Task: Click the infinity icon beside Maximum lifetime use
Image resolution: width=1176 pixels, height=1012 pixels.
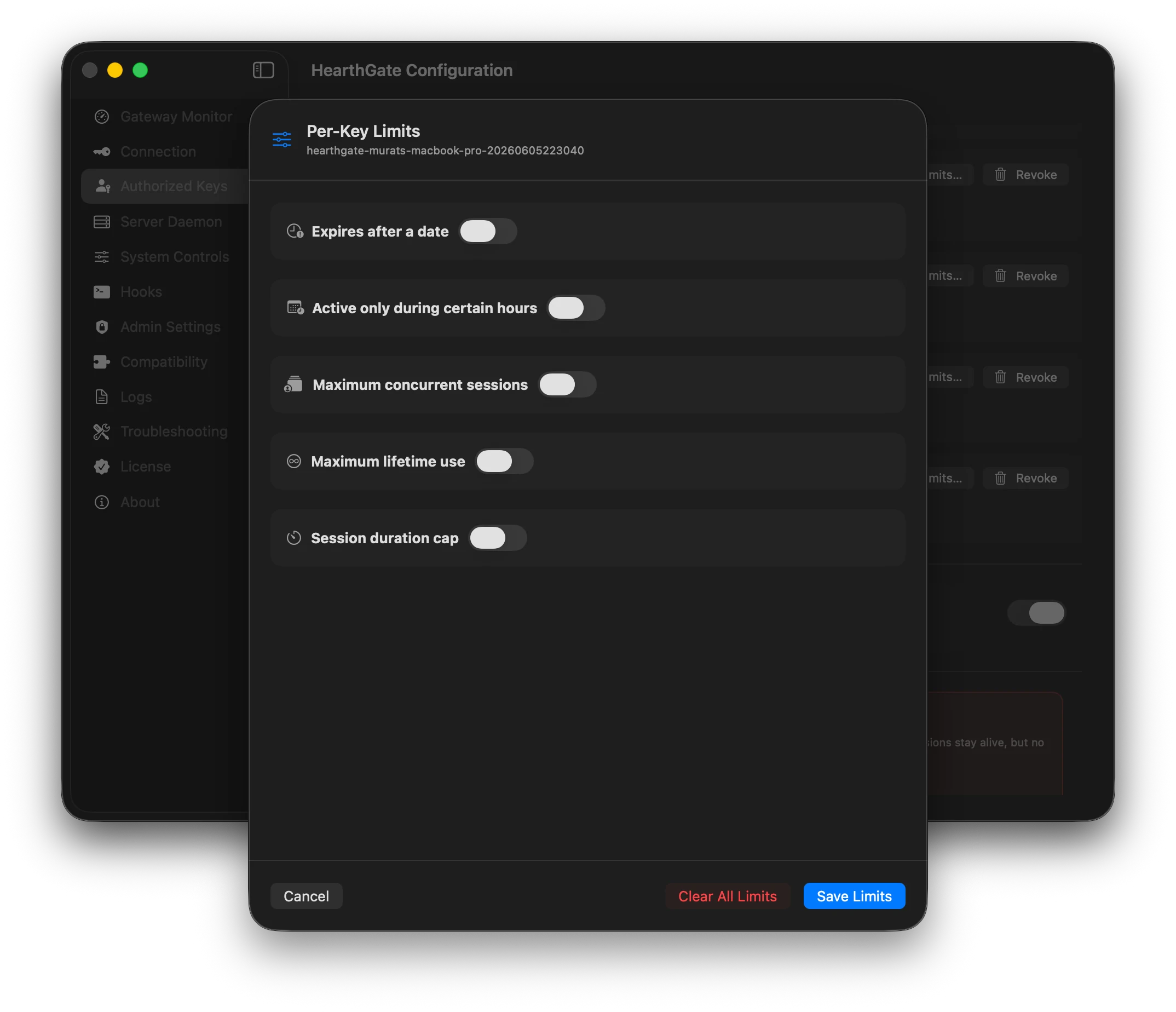Action: pos(293,462)
